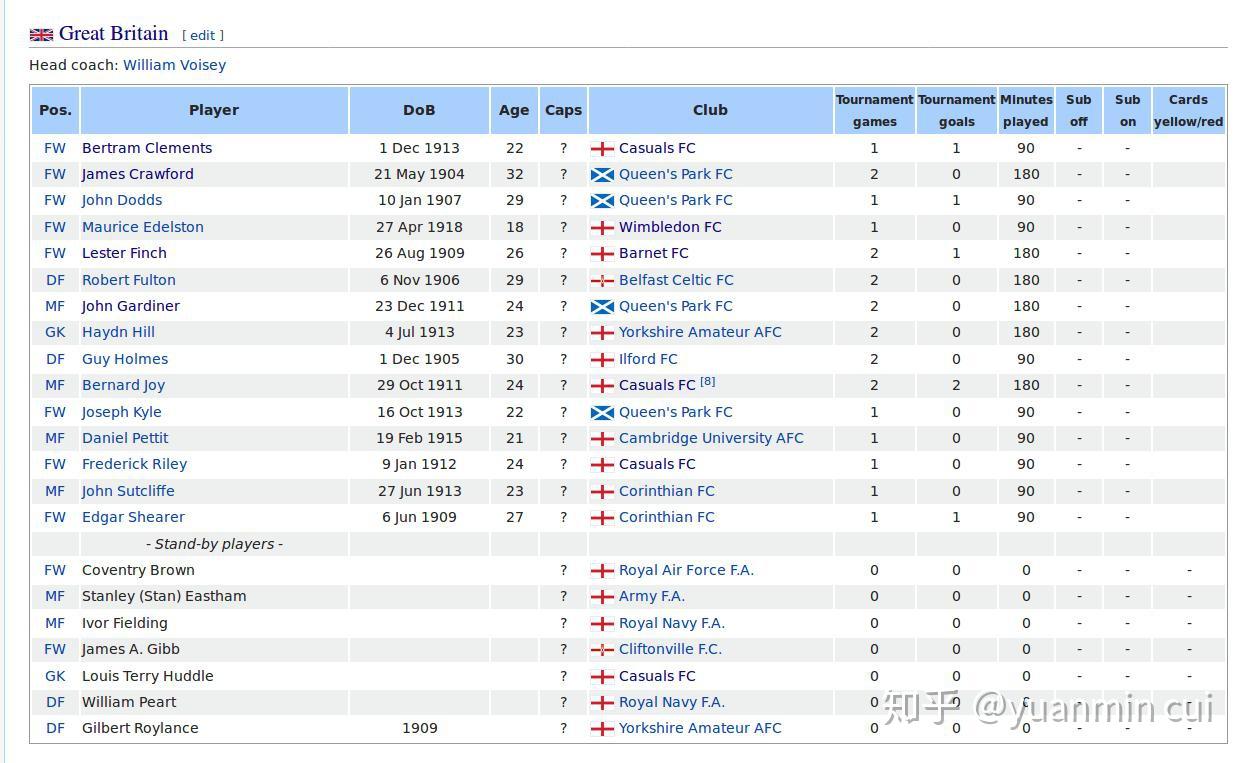The width and height of the screenshot is (1245, 763).
Task: Open the Robert Fulton player link
Action: point(129,280)
